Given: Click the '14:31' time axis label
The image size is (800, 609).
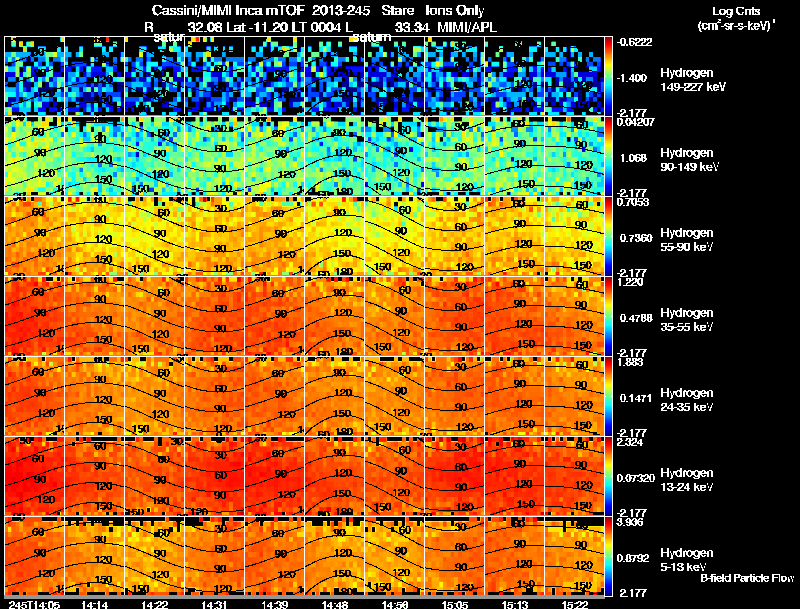Looking at the screenshot, I should point(214,604).
